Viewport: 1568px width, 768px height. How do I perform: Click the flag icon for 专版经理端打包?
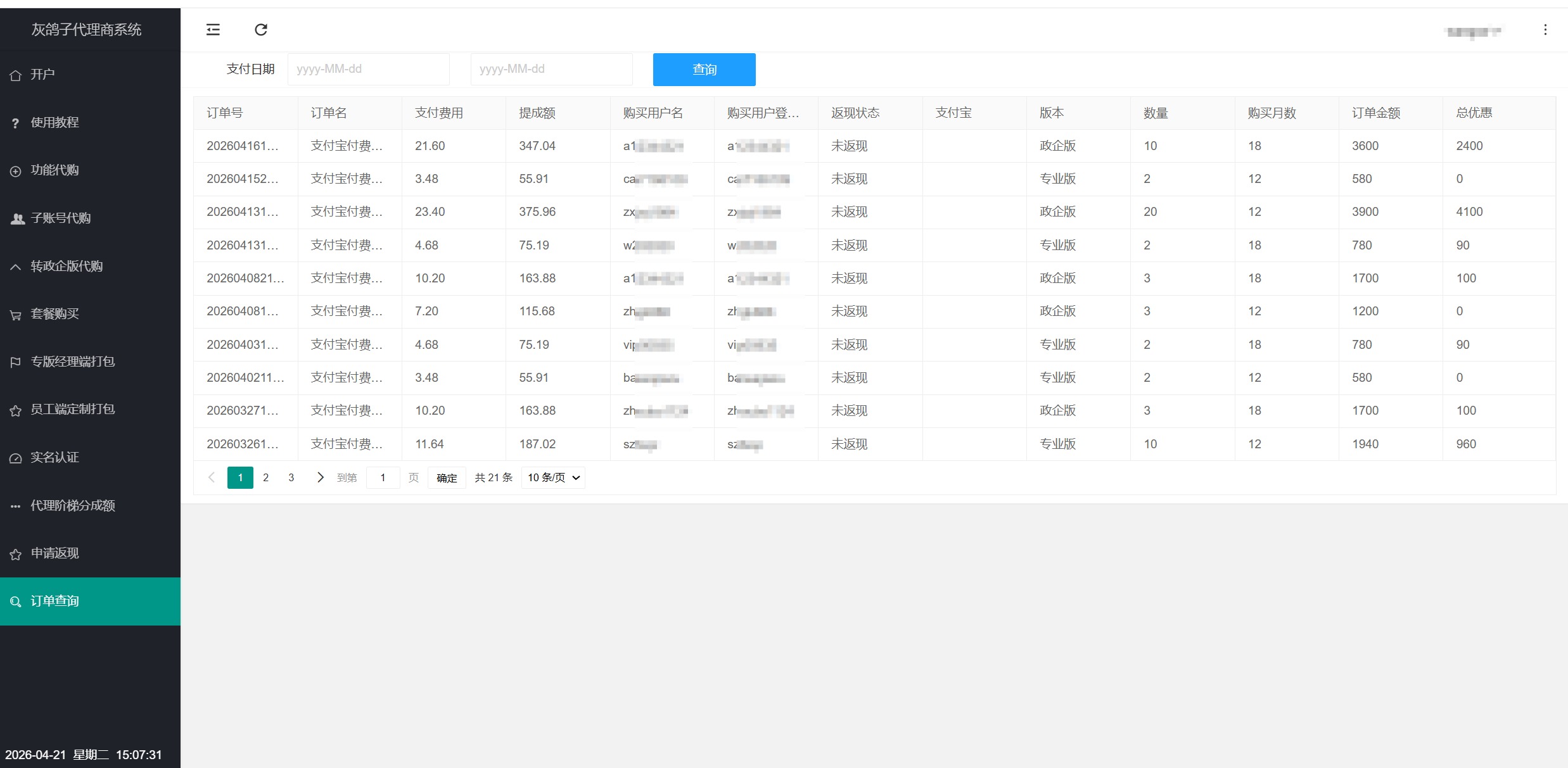(16, 362)
